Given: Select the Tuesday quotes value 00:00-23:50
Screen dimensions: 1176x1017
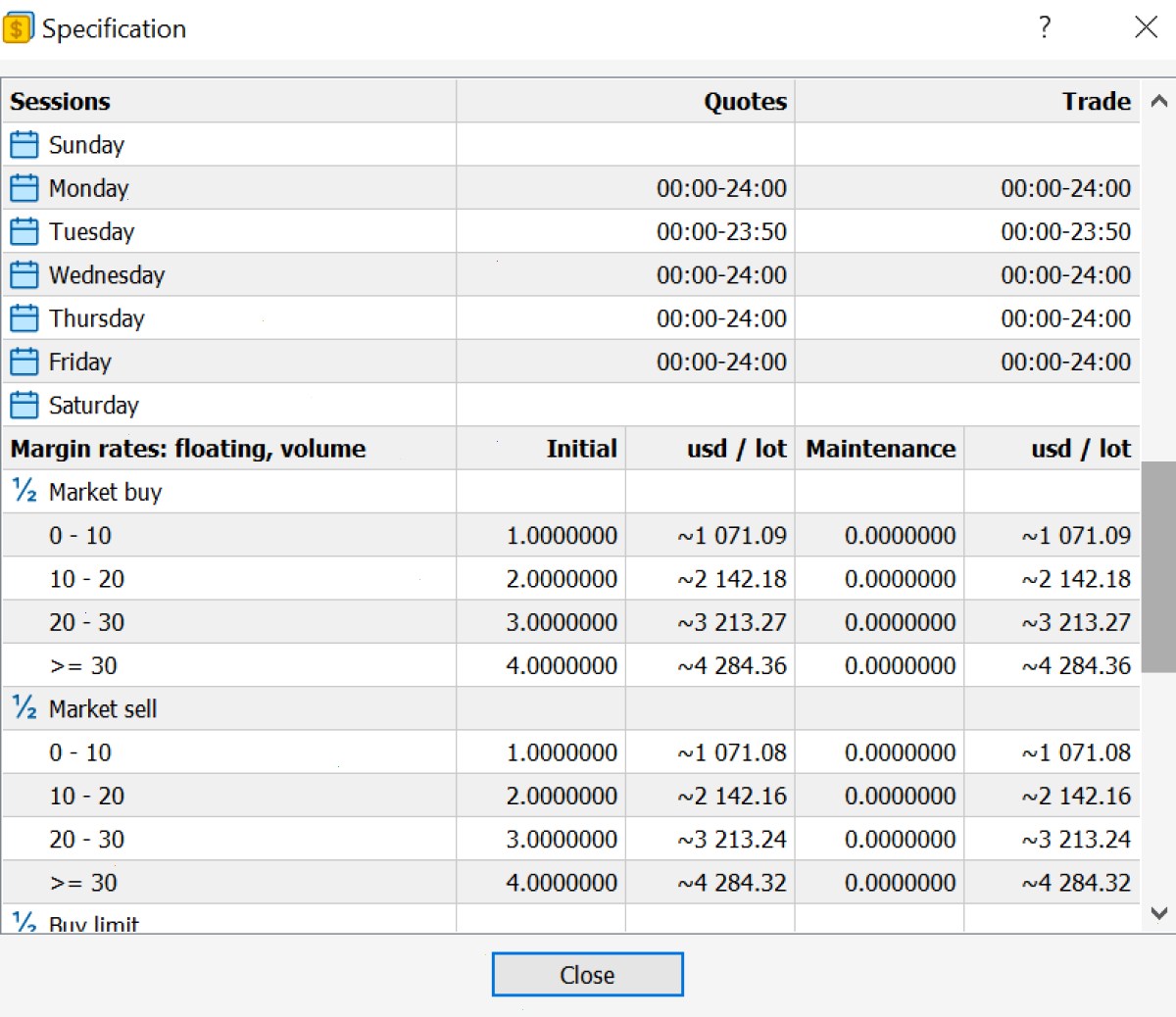Looking at the screenshot, I should pyautogui.click(x=721, y=231).
